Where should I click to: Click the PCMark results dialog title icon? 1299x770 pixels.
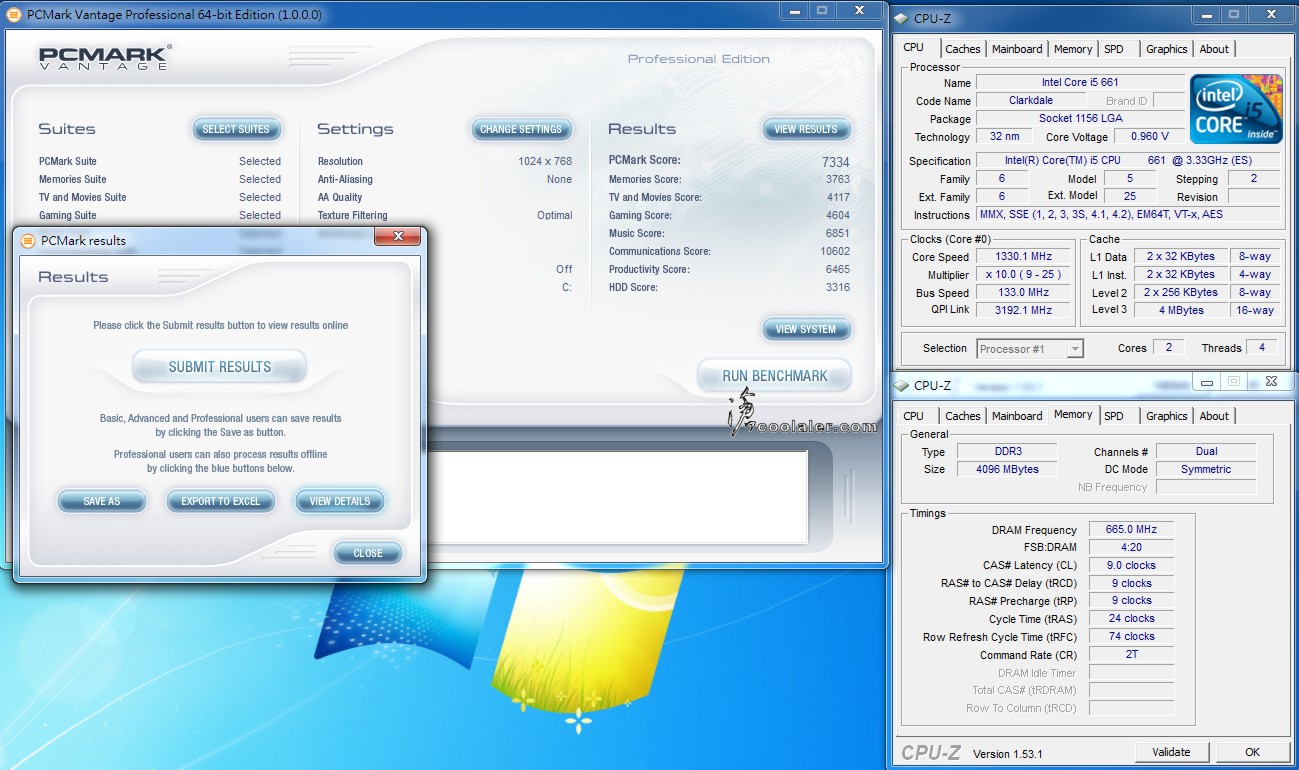pyautogui.click(x=28, y=241)
